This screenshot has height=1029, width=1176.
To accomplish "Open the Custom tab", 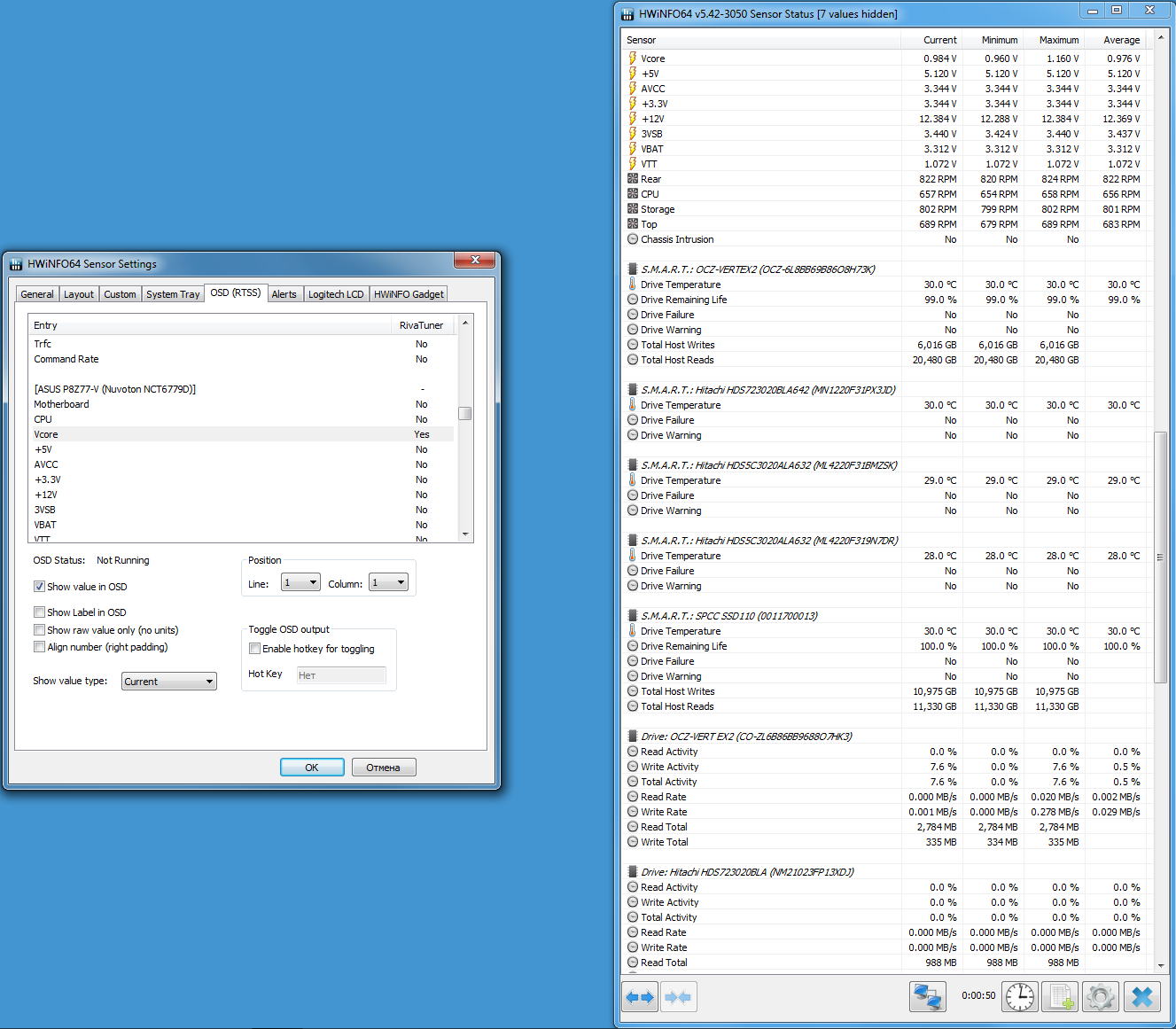I will pyautogui.click(x=120, y=294).
